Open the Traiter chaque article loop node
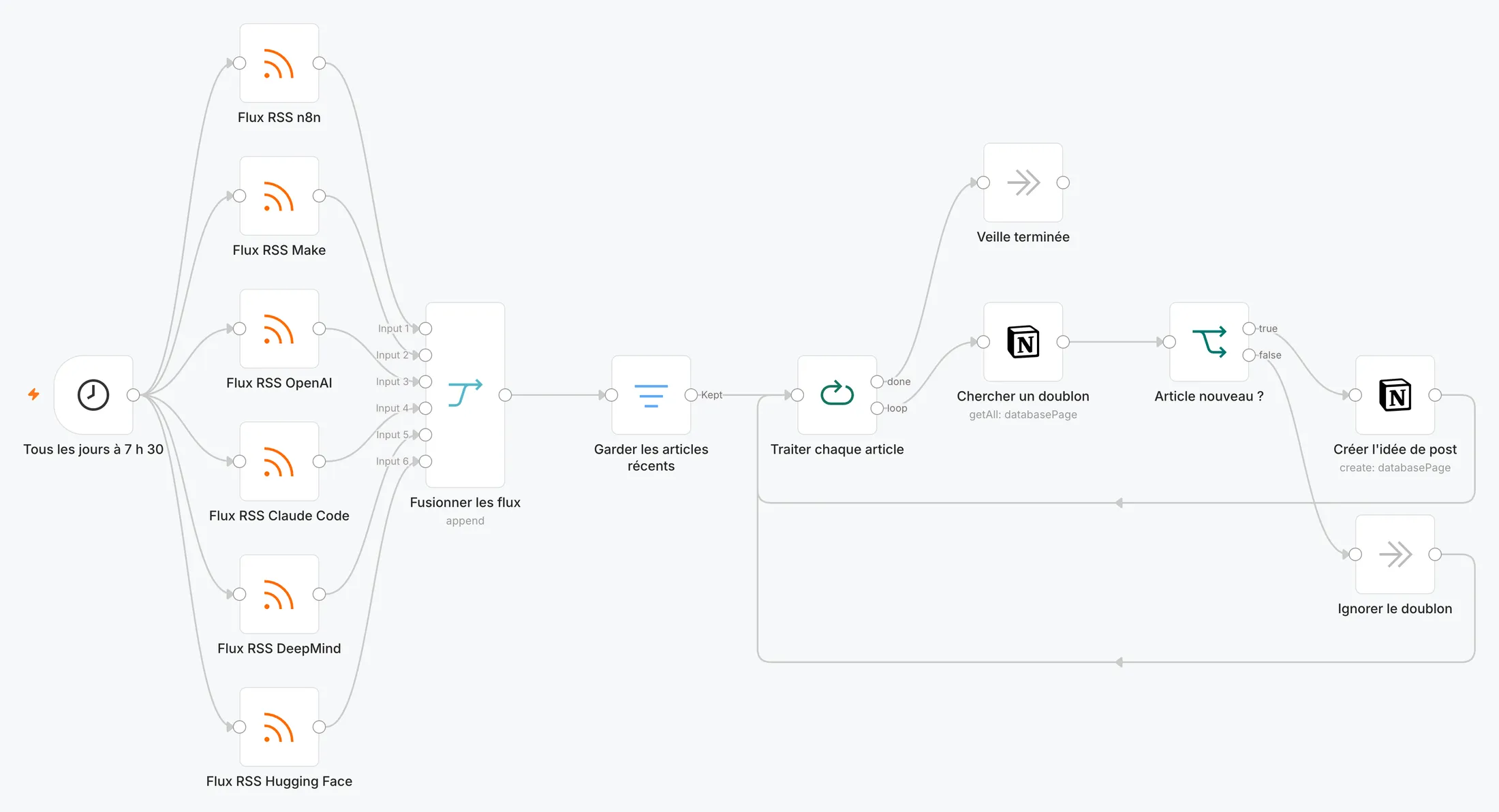Viewport: 1499px width, 812px height. (x=837, y=395)
